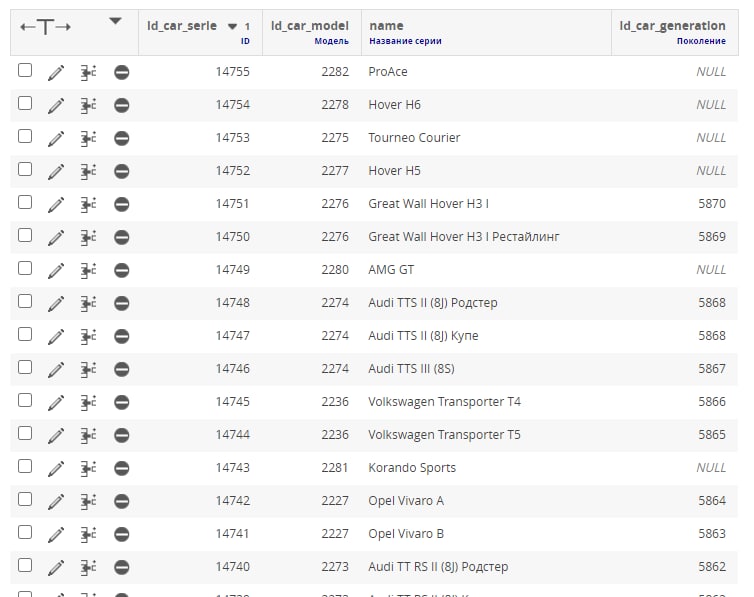Check the checkbox for row 14755 ProAce
754x597 pixels.
[x=25, y=70]
